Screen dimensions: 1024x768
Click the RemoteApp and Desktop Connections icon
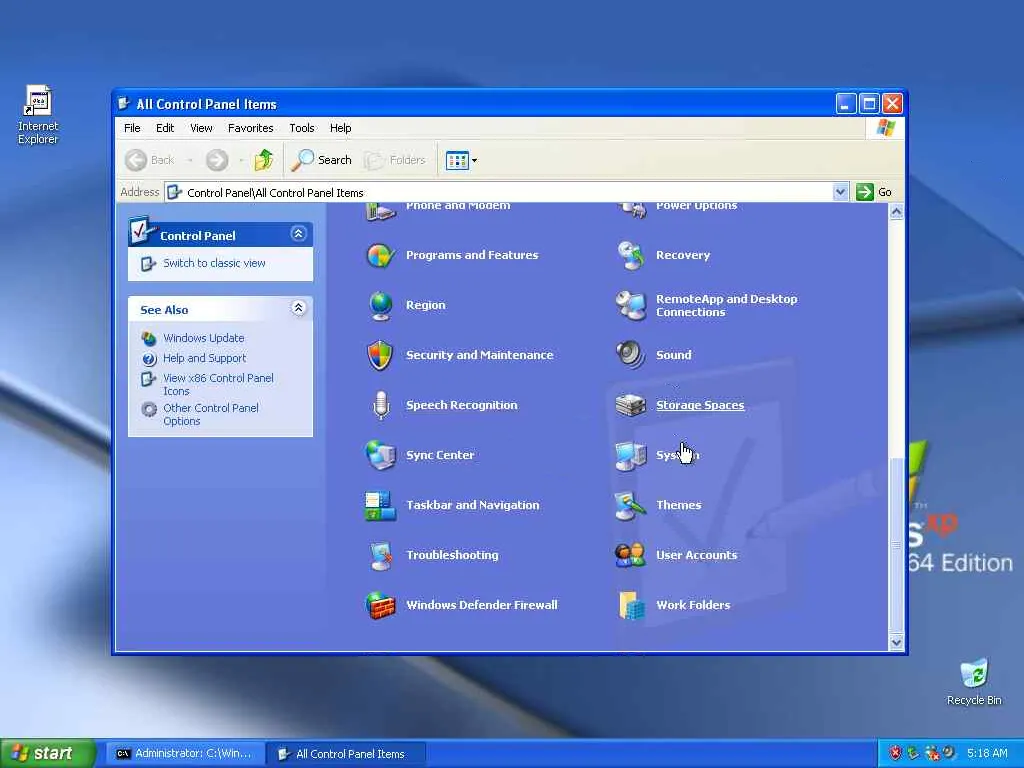click(630, 306)
